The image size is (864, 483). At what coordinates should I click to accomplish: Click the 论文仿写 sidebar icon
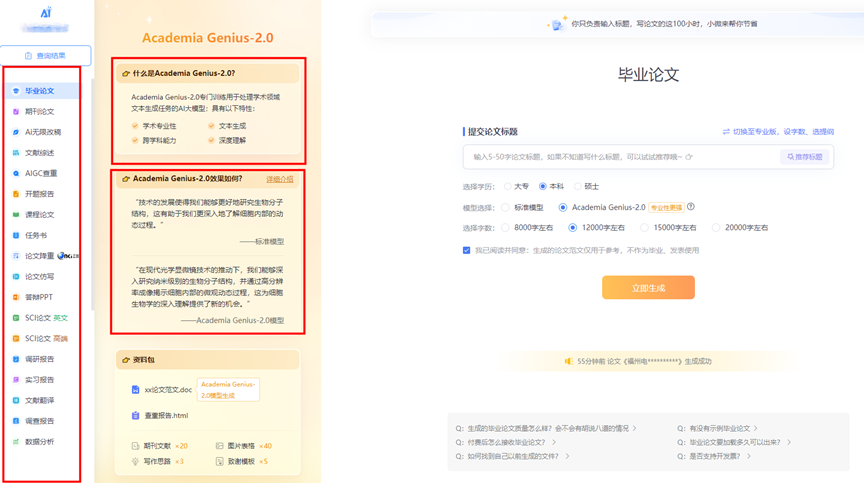[x=16, y=276]
